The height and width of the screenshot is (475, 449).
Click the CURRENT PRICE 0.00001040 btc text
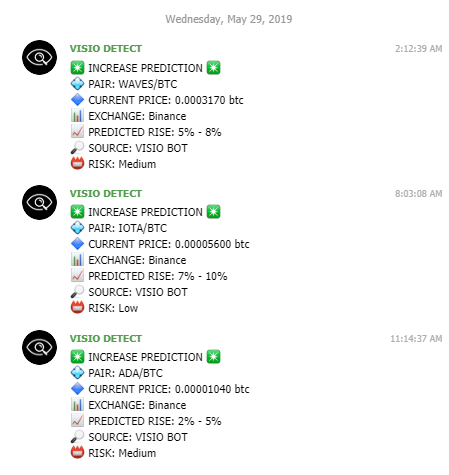(x=169, y=389)
